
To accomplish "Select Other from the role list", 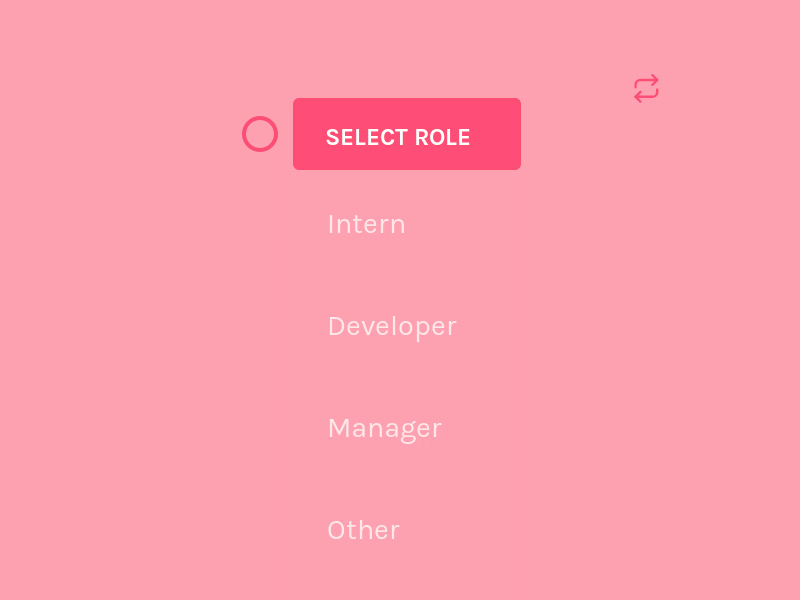I will 363,530.
